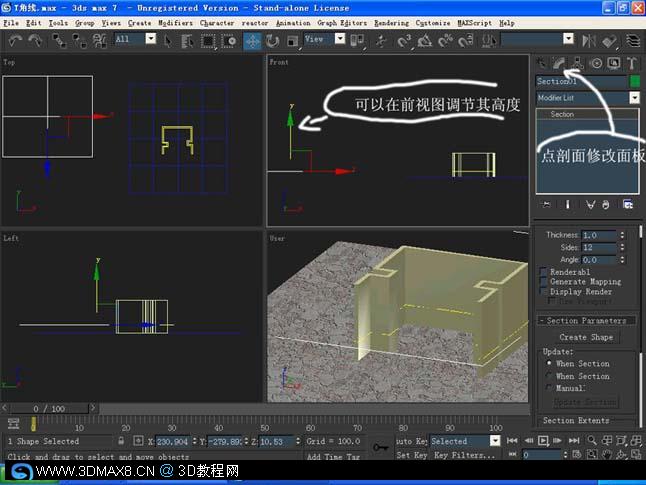Jump to the start frame of animation

[x=512, y=440]
